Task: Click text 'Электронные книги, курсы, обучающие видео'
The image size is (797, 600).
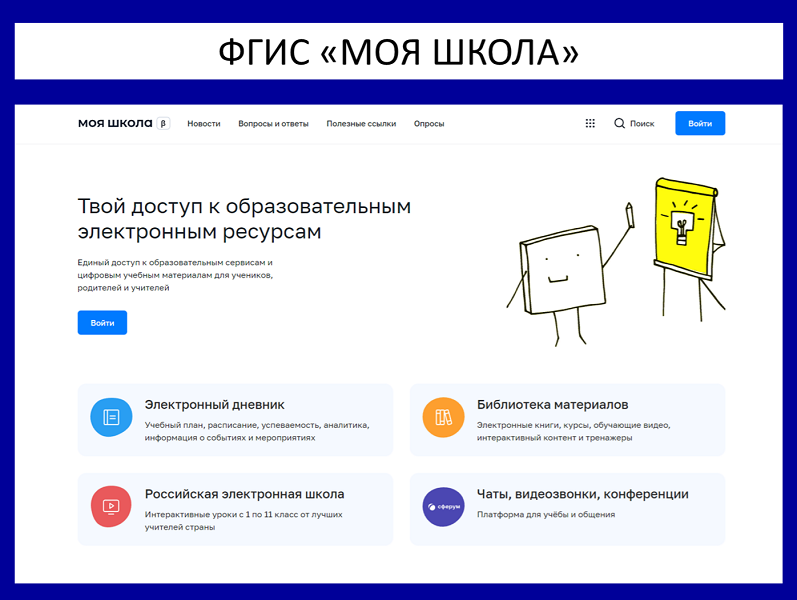Action: click(x=573, y=425)
